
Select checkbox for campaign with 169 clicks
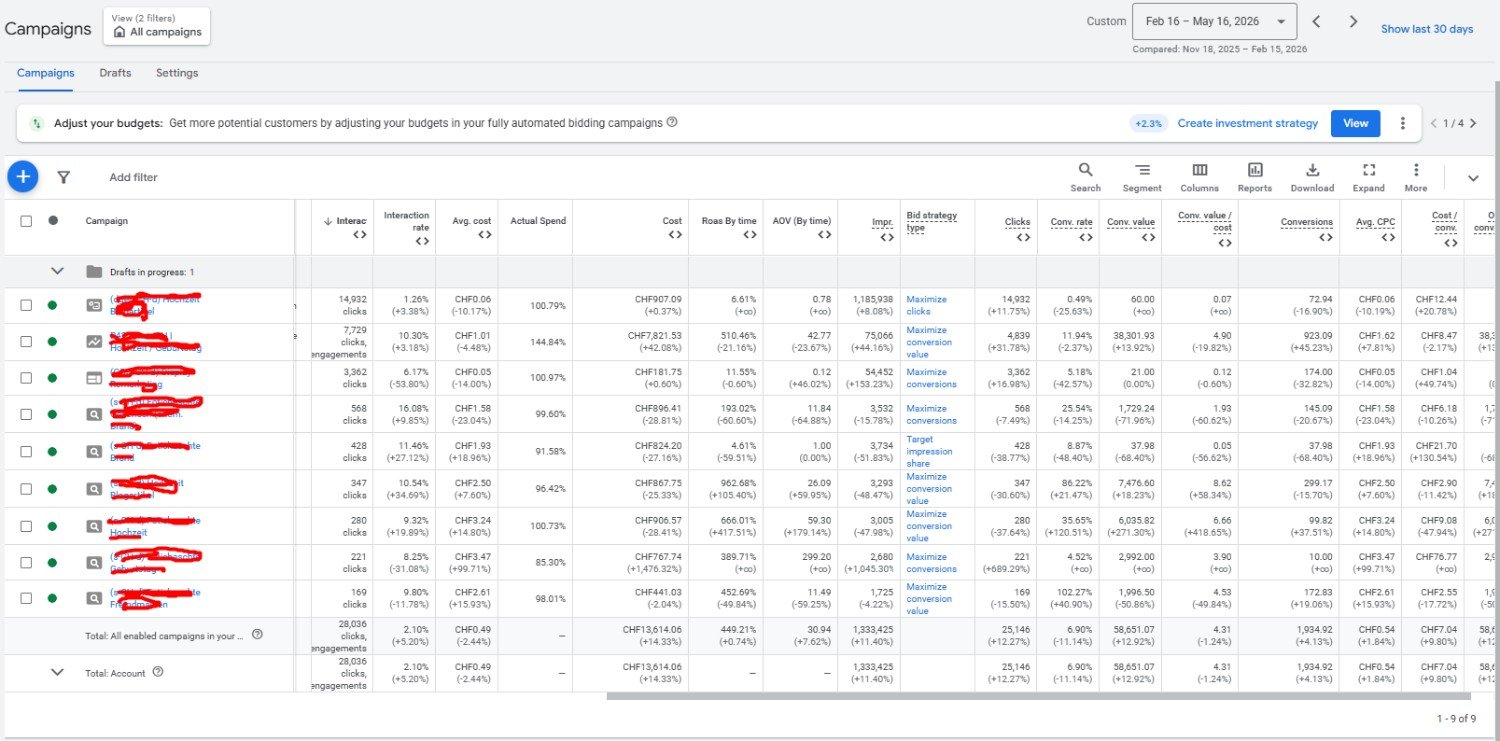(x=27, y=598)
